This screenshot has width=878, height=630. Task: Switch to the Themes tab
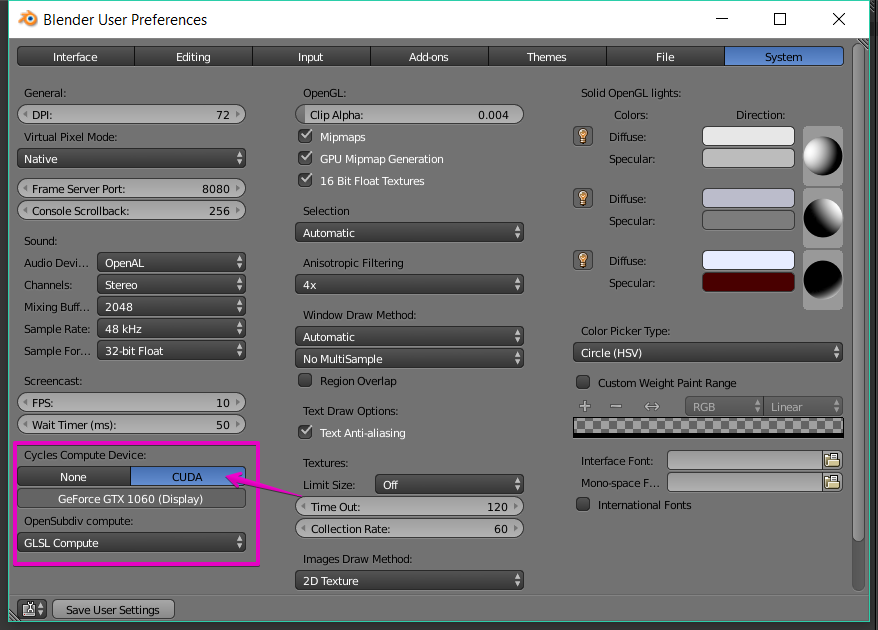pos(547,57)
